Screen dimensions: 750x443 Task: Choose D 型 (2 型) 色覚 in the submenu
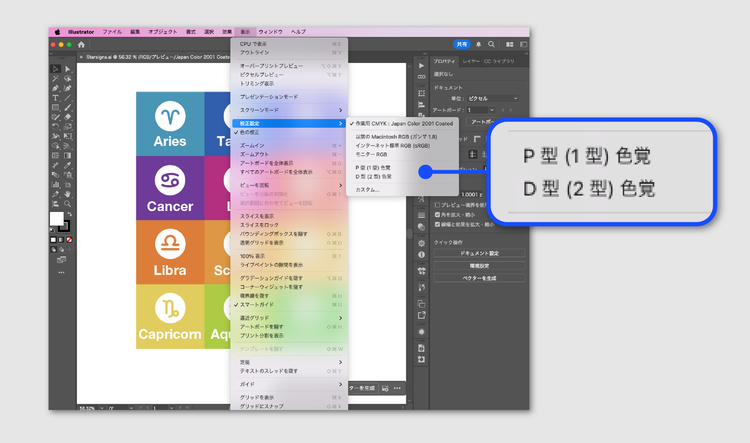tap(402, 177)
